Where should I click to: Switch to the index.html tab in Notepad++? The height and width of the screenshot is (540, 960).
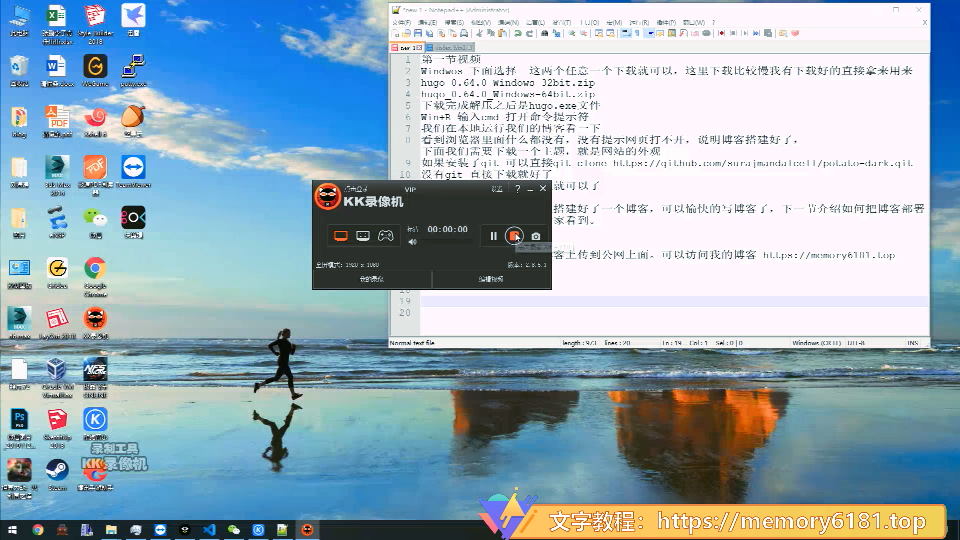pos(450,47)
